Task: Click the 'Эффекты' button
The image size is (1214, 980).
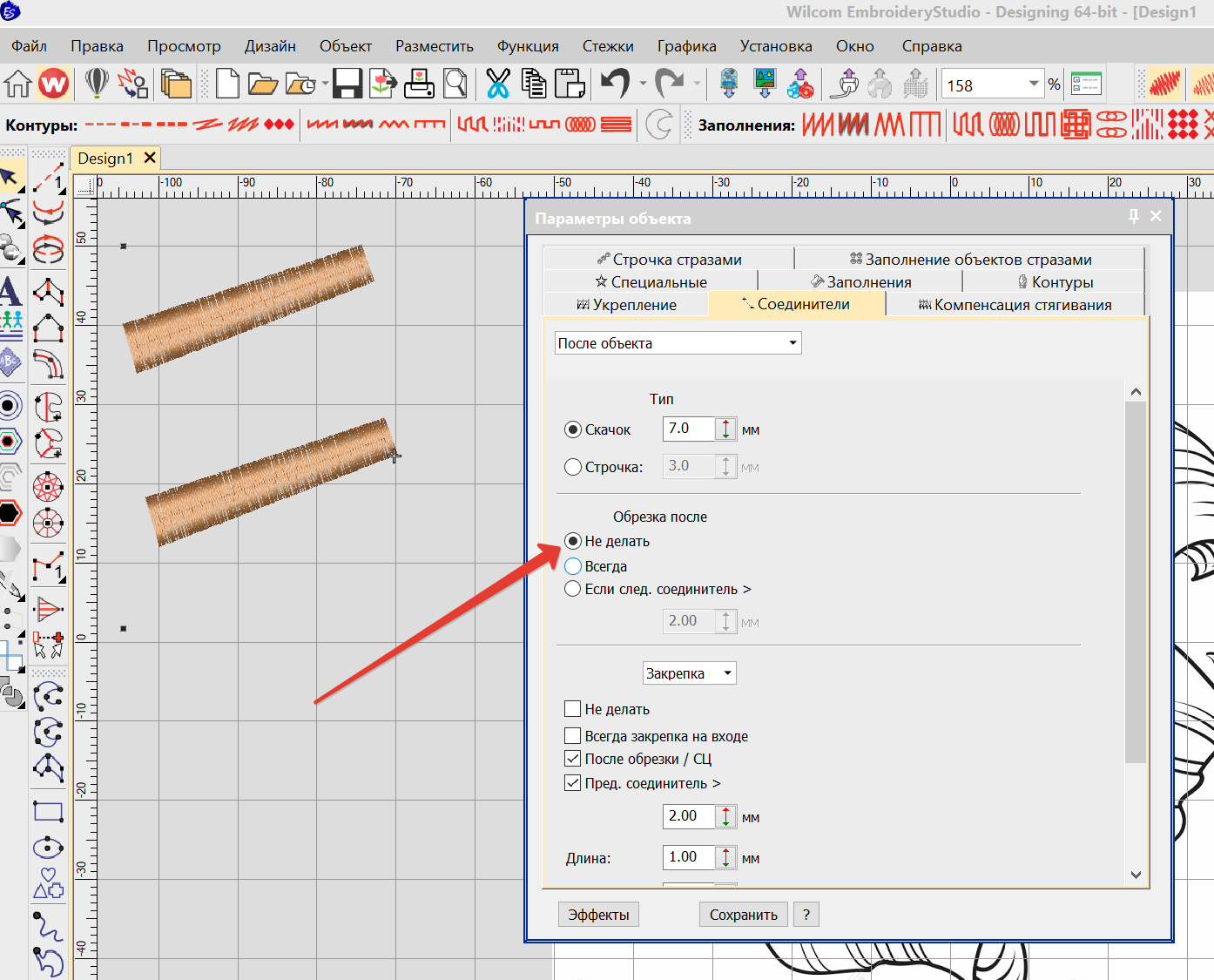Action: tap(598, 915)
